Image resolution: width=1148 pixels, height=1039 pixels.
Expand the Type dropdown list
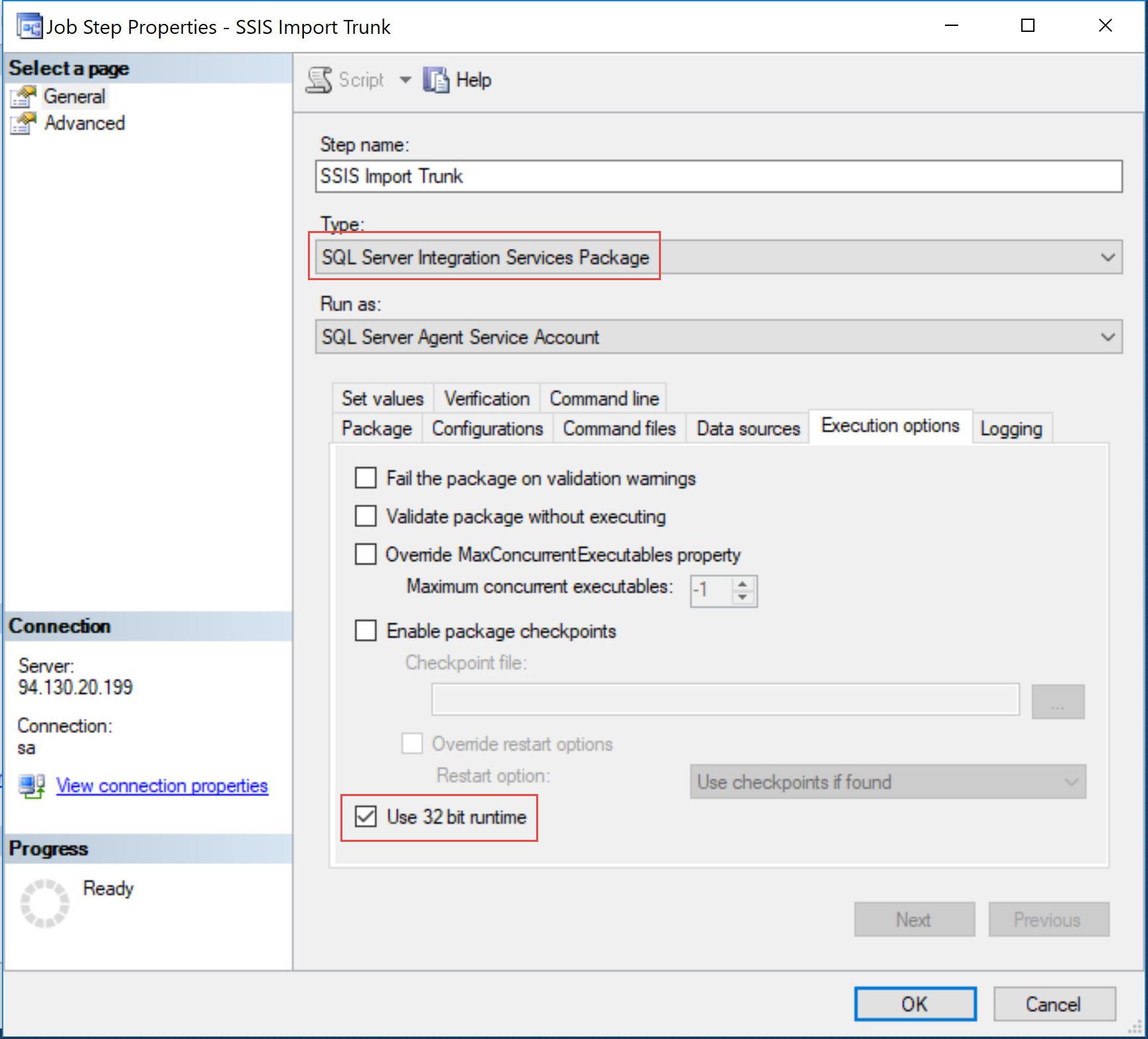1107,258
